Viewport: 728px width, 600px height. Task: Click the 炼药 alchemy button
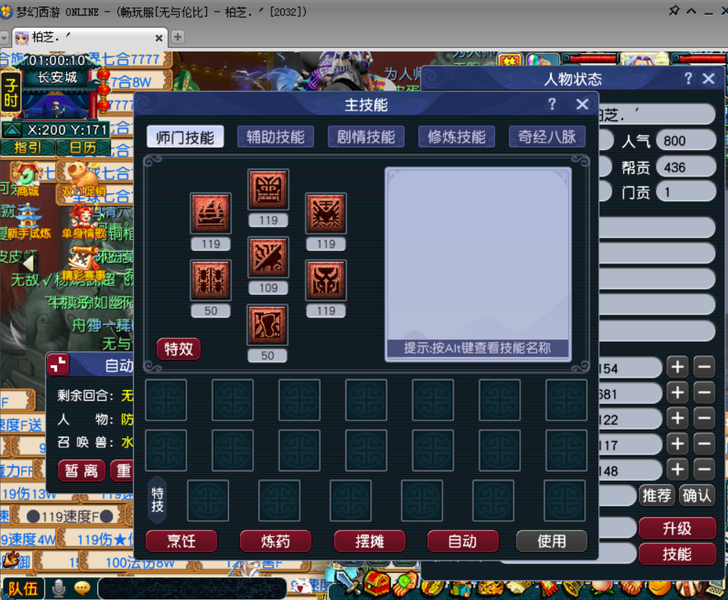tap(275, 541)
